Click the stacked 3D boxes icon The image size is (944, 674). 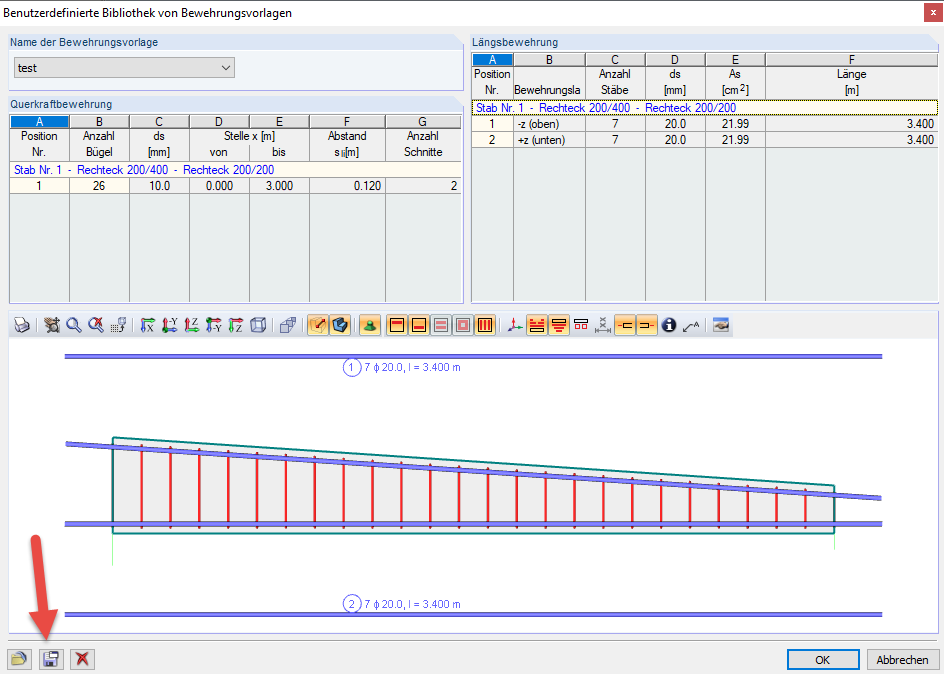[x=288, y=326]
